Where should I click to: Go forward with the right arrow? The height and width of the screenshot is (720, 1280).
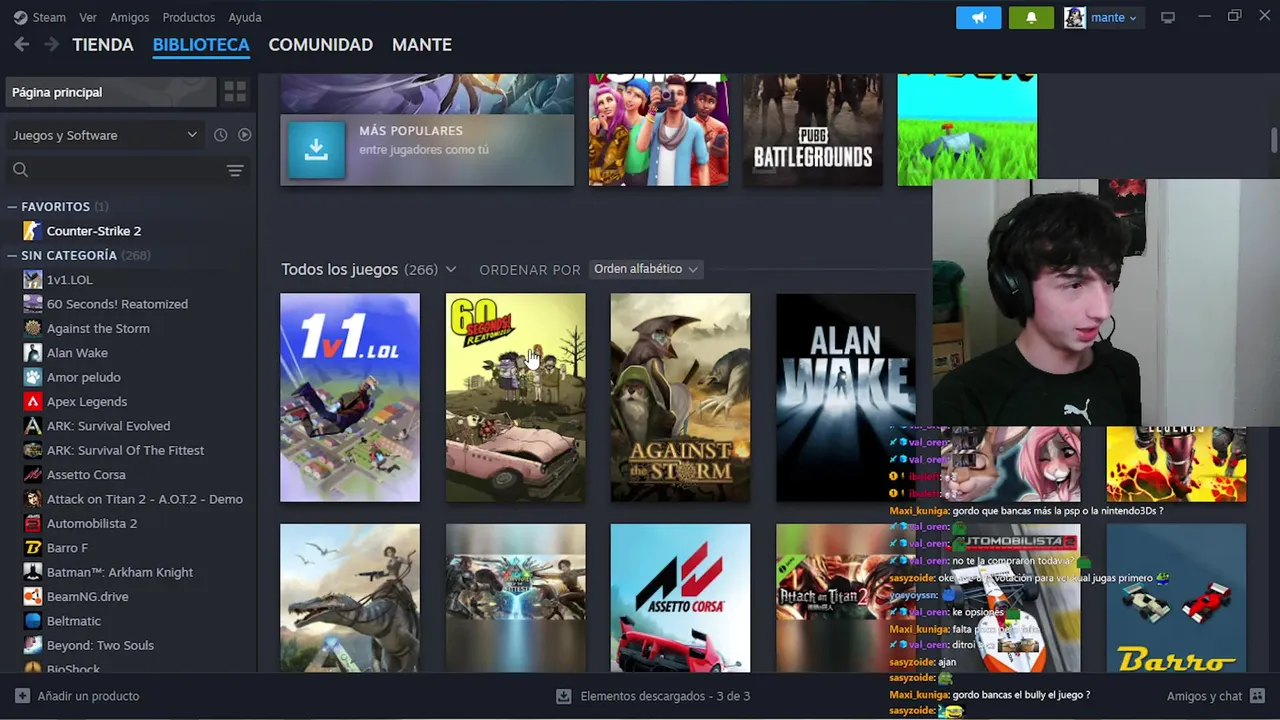click(x=51, y=44)
